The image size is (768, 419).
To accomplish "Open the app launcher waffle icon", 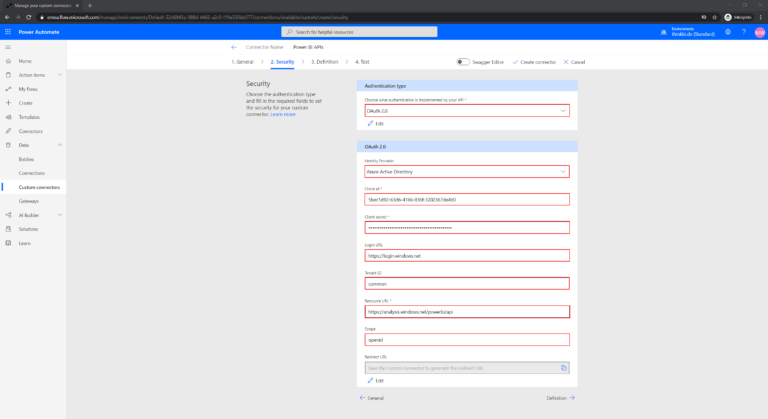I will click(x=8, y=32).
